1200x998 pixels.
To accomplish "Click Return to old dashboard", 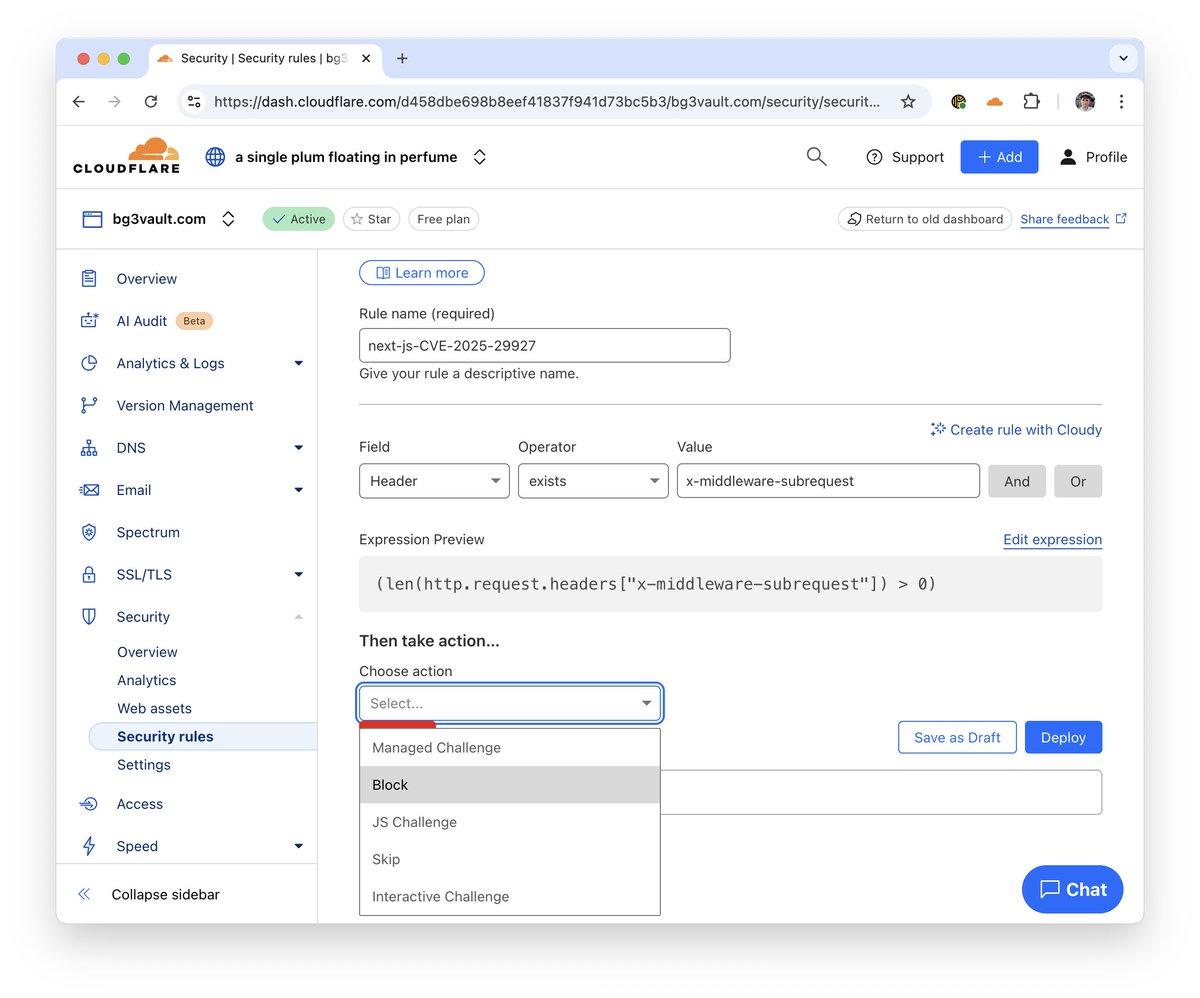I will pyautogui.click(x=925, y=219).
